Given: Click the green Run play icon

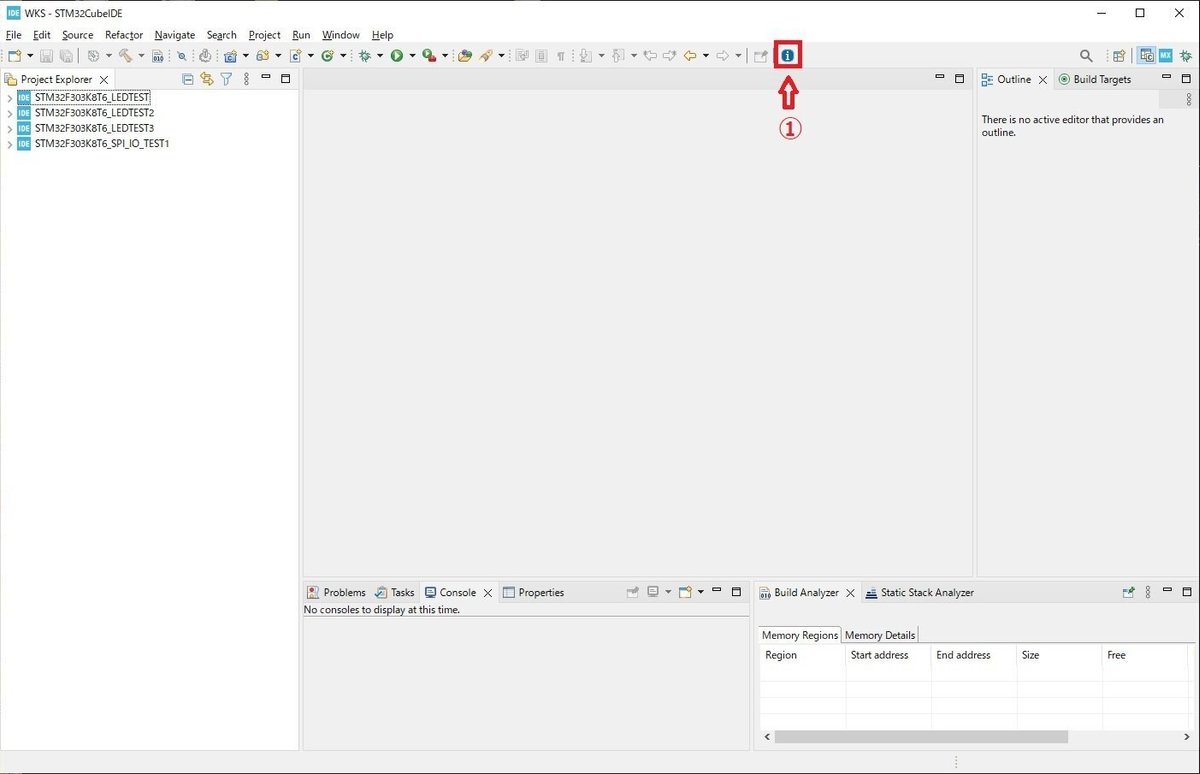Looking at the screenshot, I should coord(396,56).
